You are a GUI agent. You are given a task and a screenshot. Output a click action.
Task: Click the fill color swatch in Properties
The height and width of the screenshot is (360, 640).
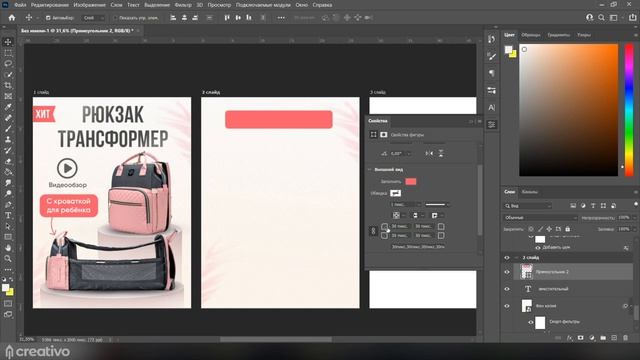[x=411, y=182]
